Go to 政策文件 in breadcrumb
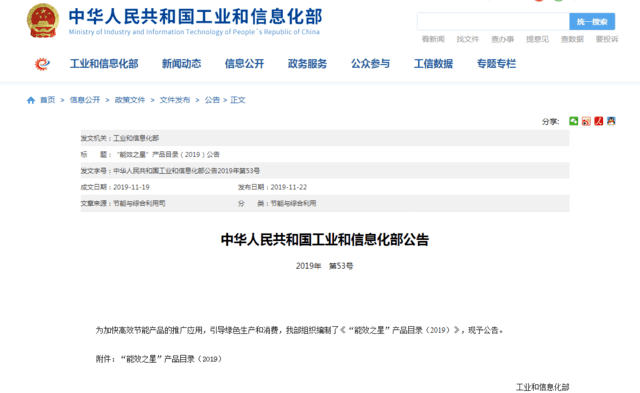Screen dimensions: 640x393 [130, 100]
